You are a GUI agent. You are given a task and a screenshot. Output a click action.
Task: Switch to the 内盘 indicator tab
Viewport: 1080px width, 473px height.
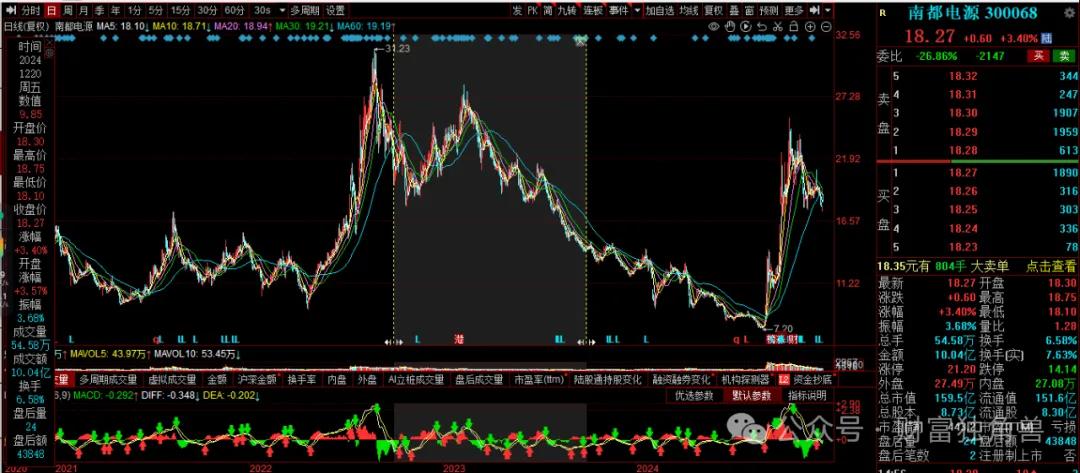click(x=336, y=379)
